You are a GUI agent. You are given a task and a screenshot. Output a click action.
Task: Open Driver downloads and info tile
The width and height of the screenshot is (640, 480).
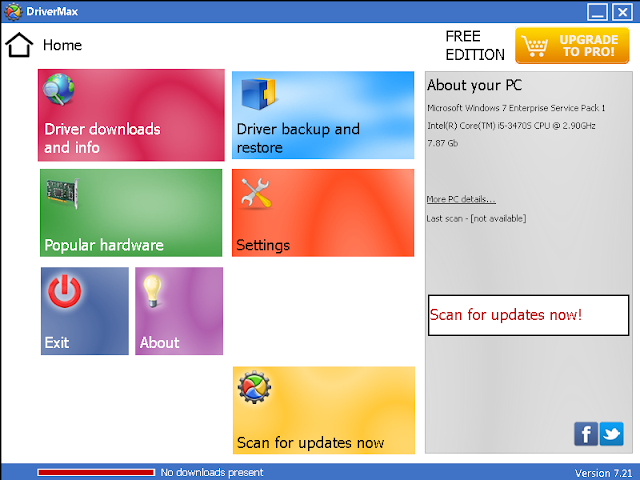[x=131, y=115]
